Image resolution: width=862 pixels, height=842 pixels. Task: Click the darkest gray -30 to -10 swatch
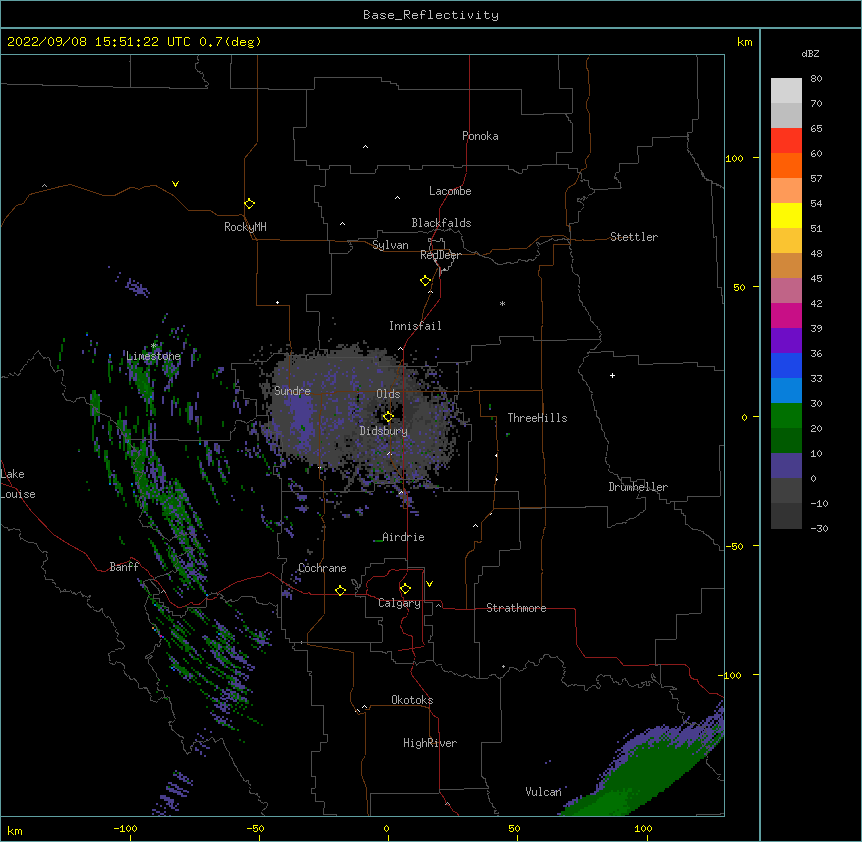pos(786,516)
